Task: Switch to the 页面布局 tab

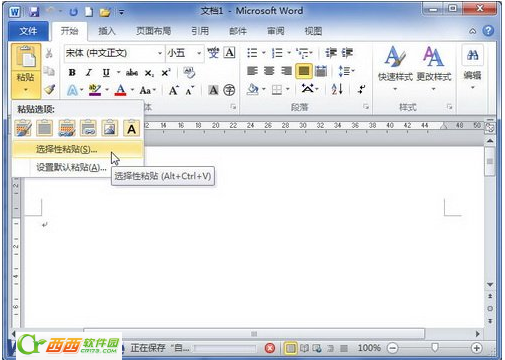Action: [x=153, y=31]
